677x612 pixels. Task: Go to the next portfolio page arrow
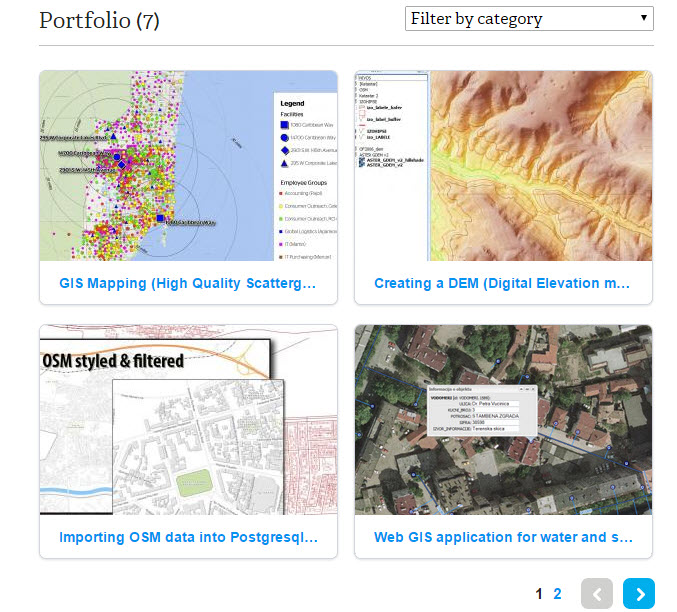tap(638, 593)
